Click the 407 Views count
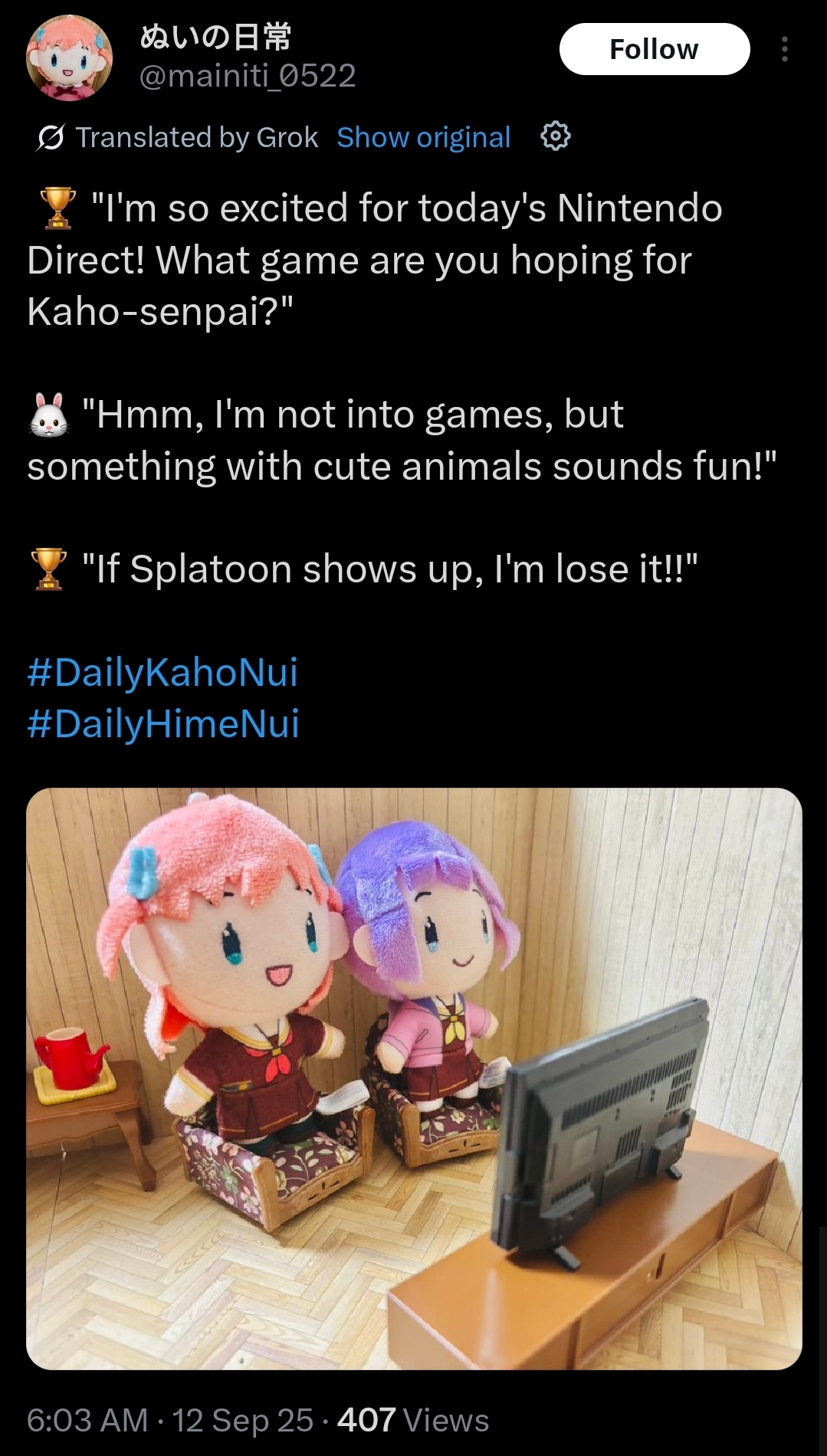 [x=413, y=1420]
